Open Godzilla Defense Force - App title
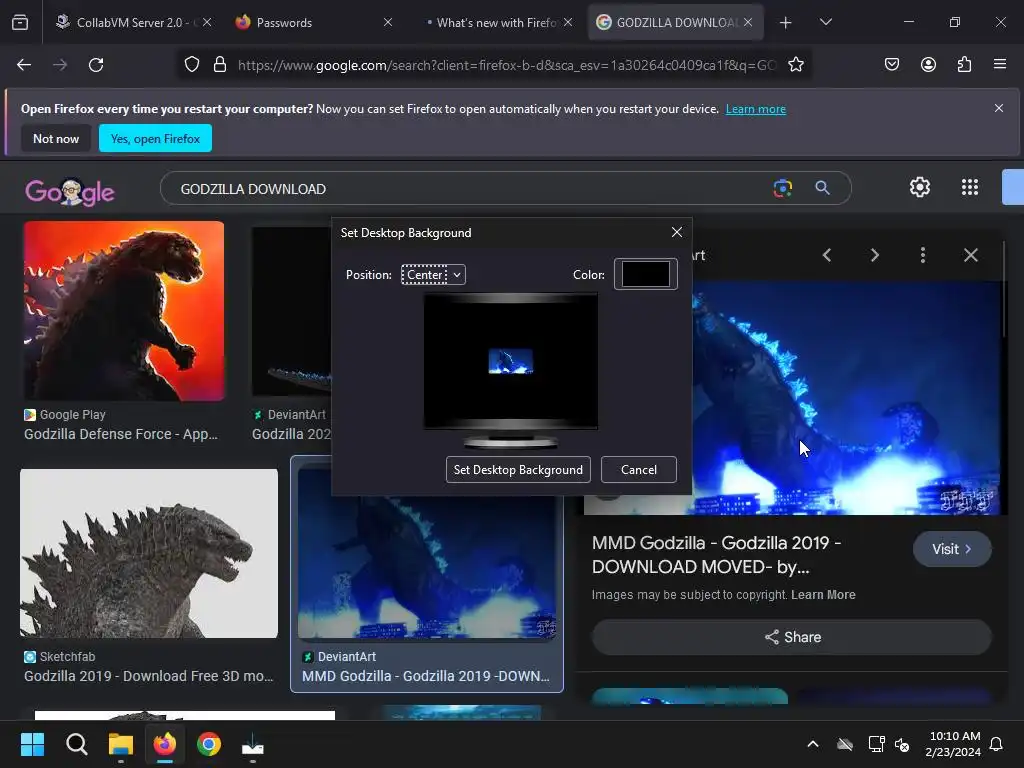Image resolution: width=1024 pixels, height=768 pixels. pyautogui.click(x=121, y=434)
